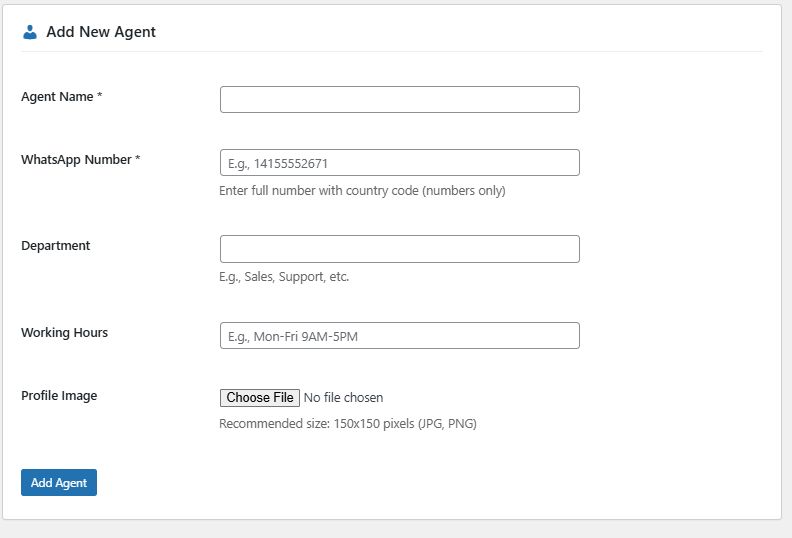Click the Department label

[x=56, y=246]
